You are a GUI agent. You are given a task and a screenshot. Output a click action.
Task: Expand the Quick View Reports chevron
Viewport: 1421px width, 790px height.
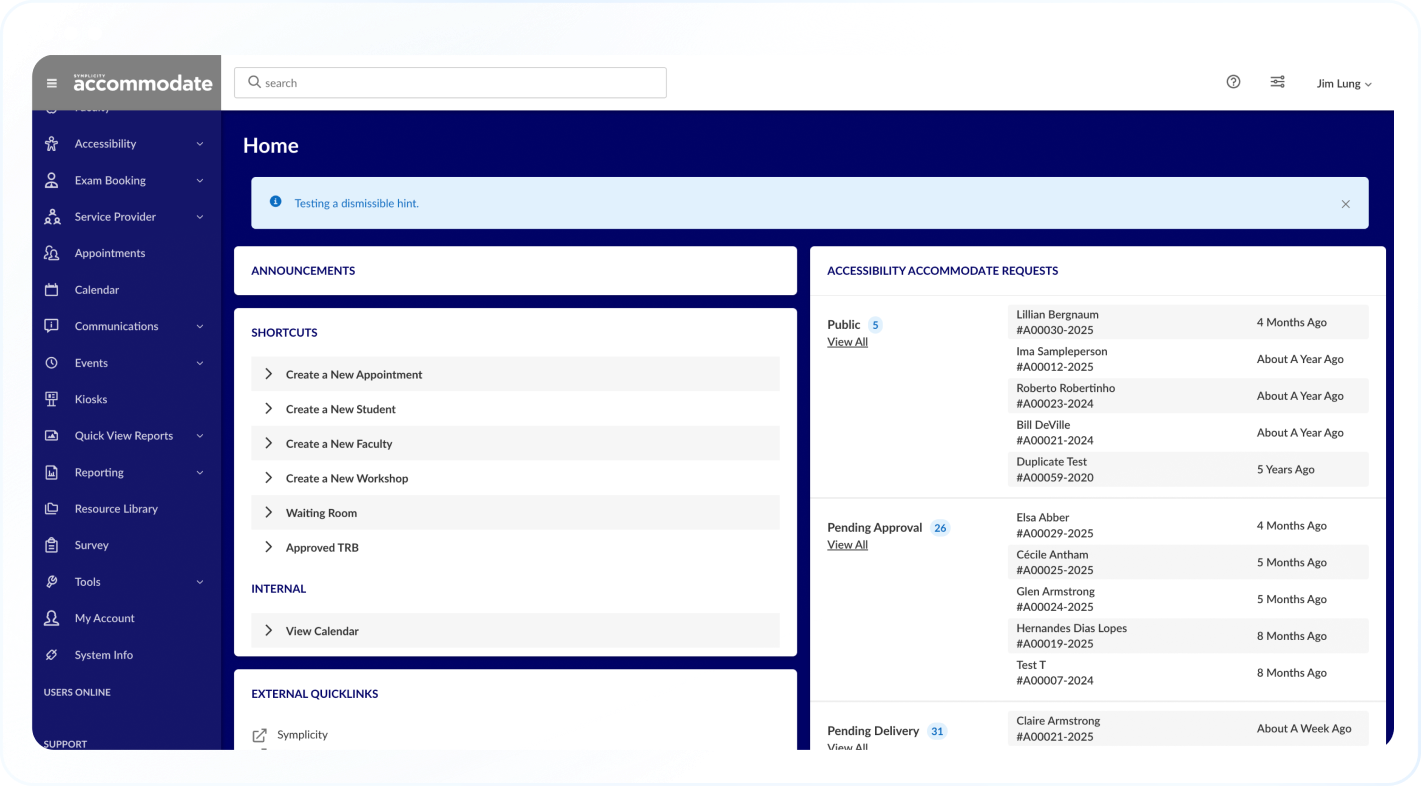(x=200, y=436)
